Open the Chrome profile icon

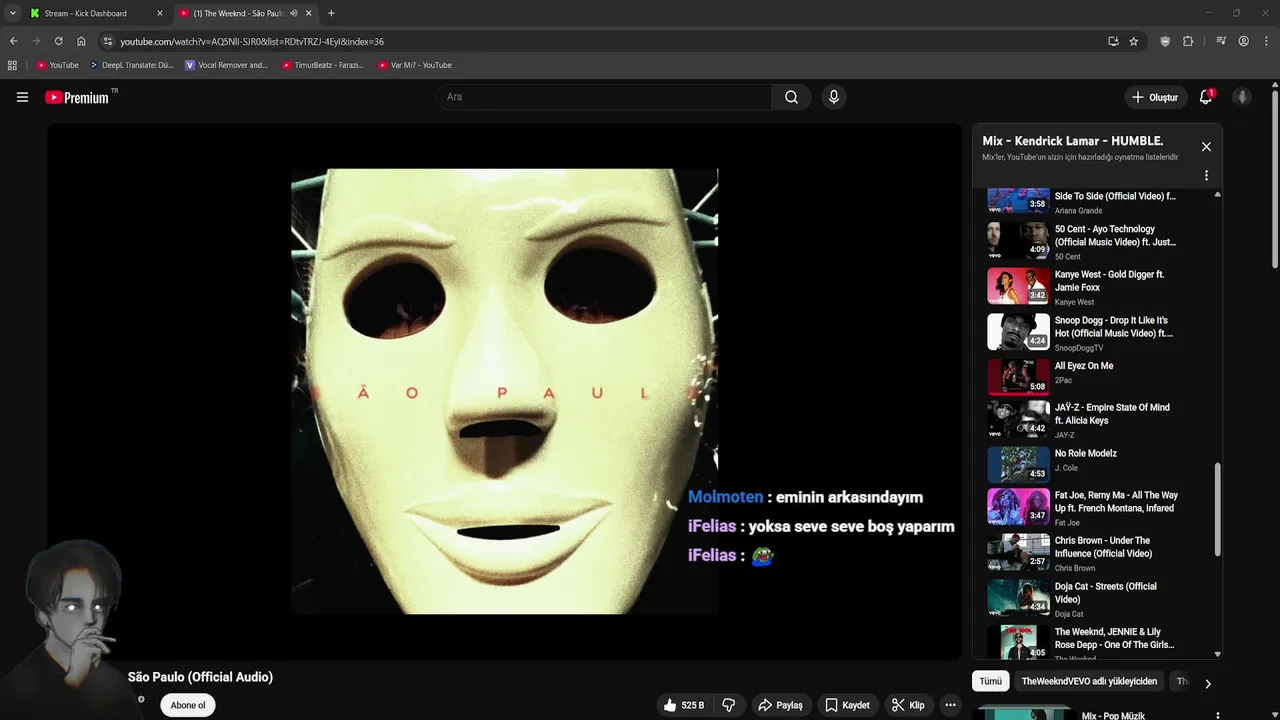tap(1244, 41)
